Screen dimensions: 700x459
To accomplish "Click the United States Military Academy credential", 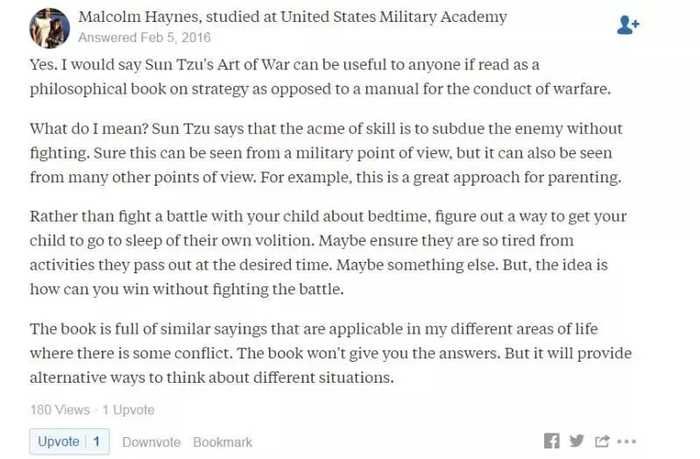I will pyautogui.click(x=393, y=17).
